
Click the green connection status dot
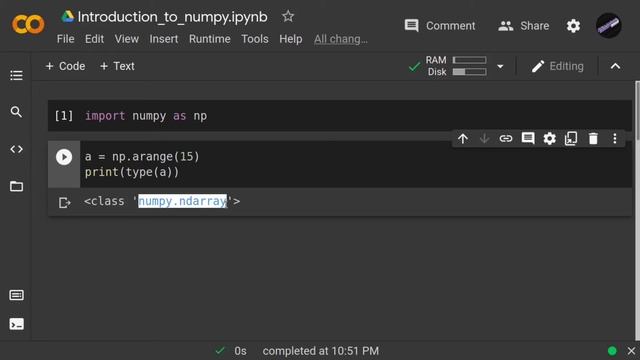point(612,351)
